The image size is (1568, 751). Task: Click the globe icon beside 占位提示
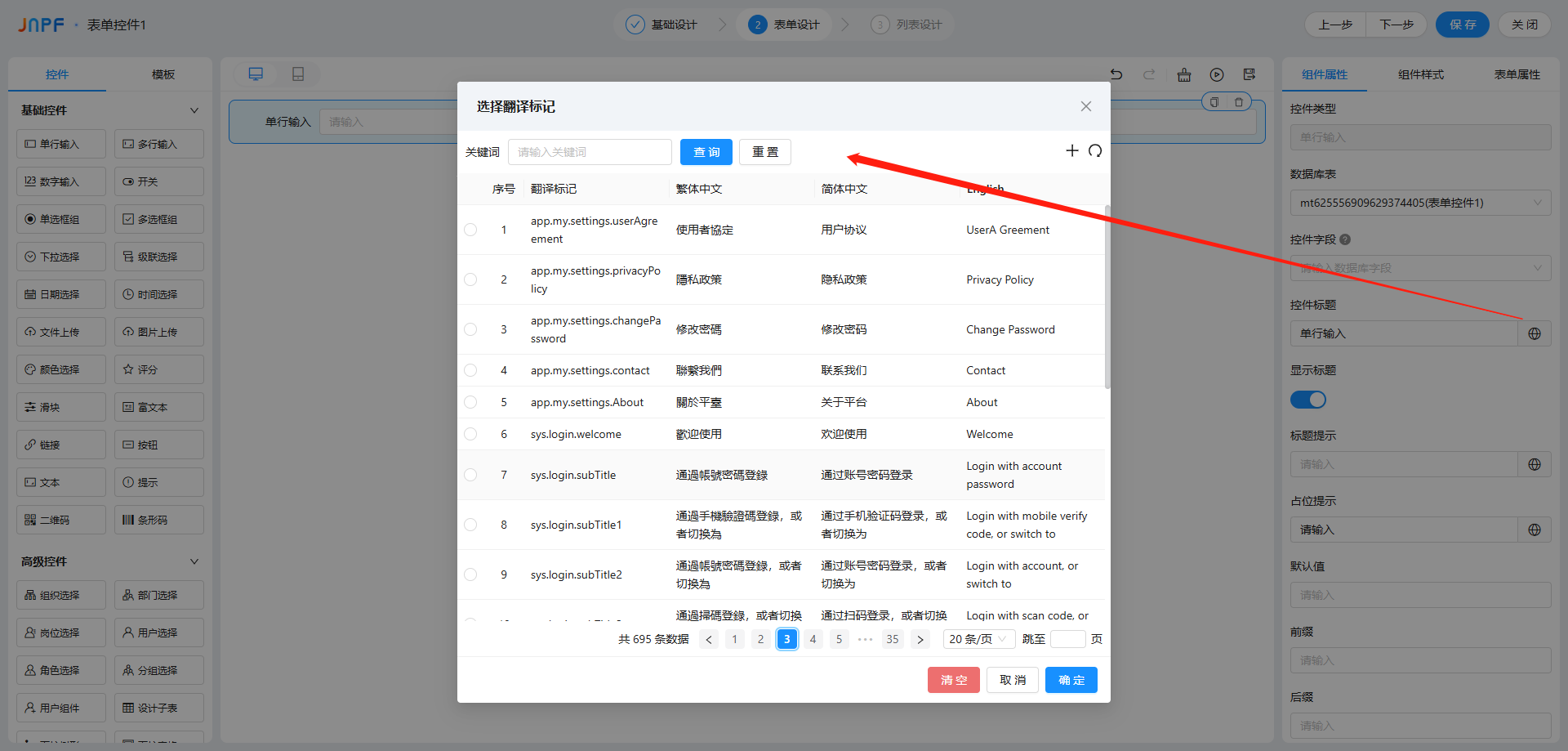pos(1535,530)
